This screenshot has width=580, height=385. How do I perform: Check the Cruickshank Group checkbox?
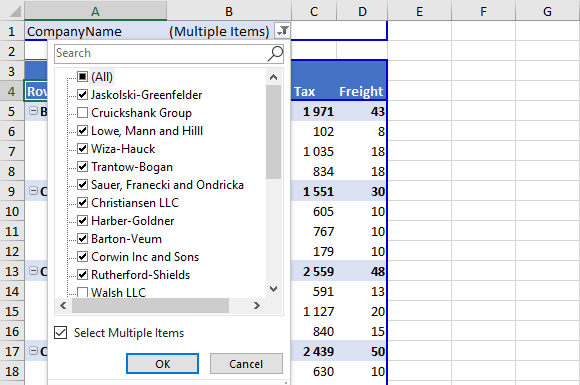[x=82, y=113]
